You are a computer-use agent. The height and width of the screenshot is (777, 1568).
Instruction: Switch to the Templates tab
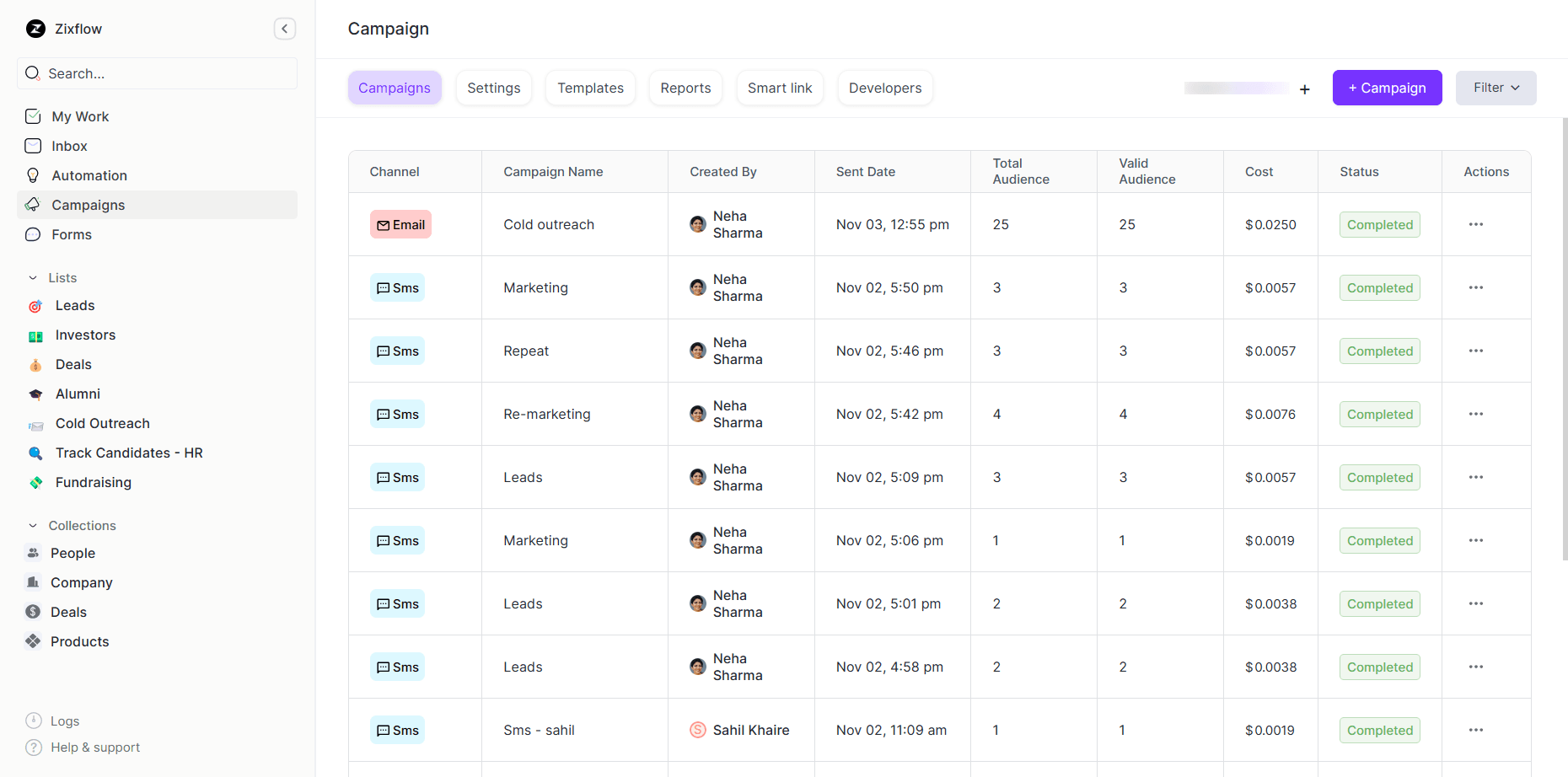pos(590,88)
